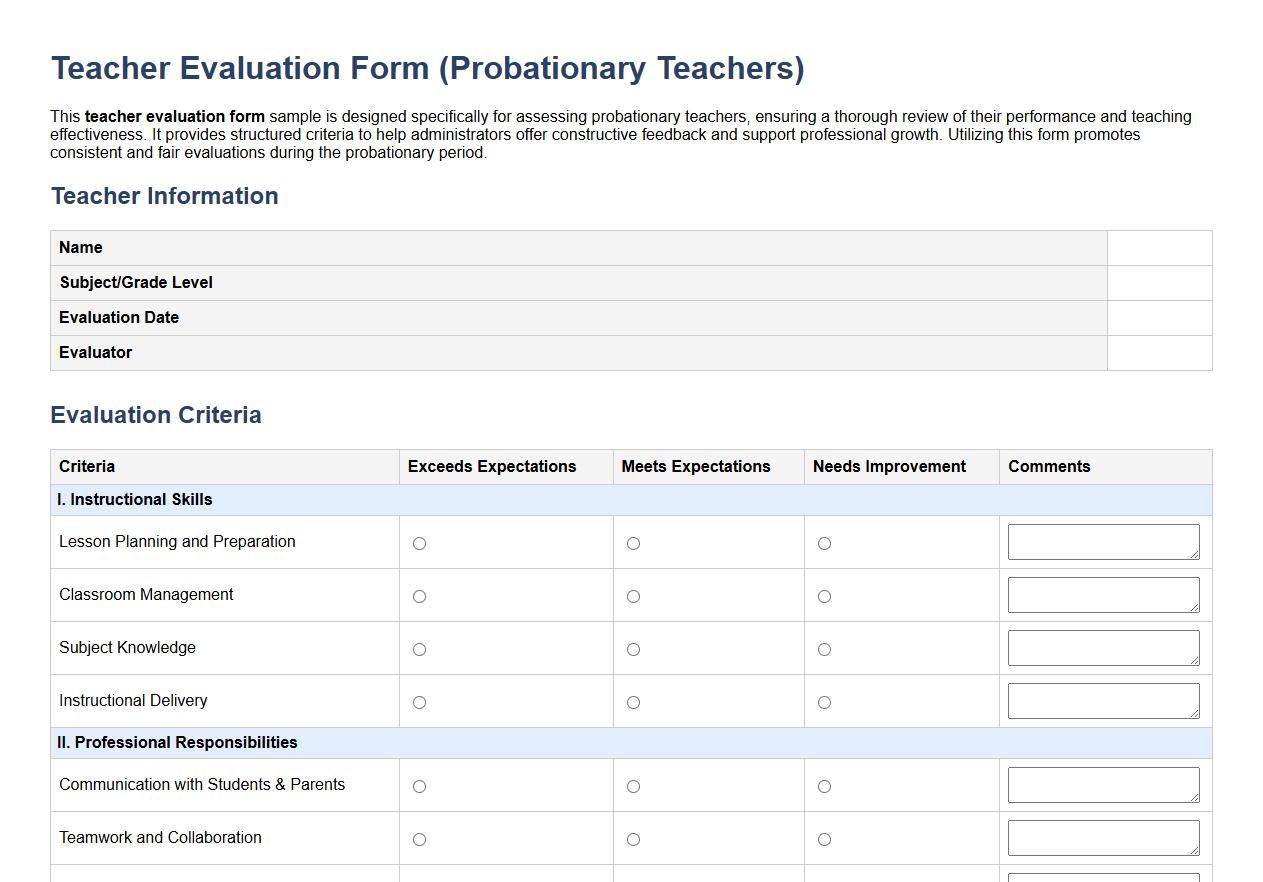Click the Comments box for Teamwork and Collaboration

tap(1102, 837)
